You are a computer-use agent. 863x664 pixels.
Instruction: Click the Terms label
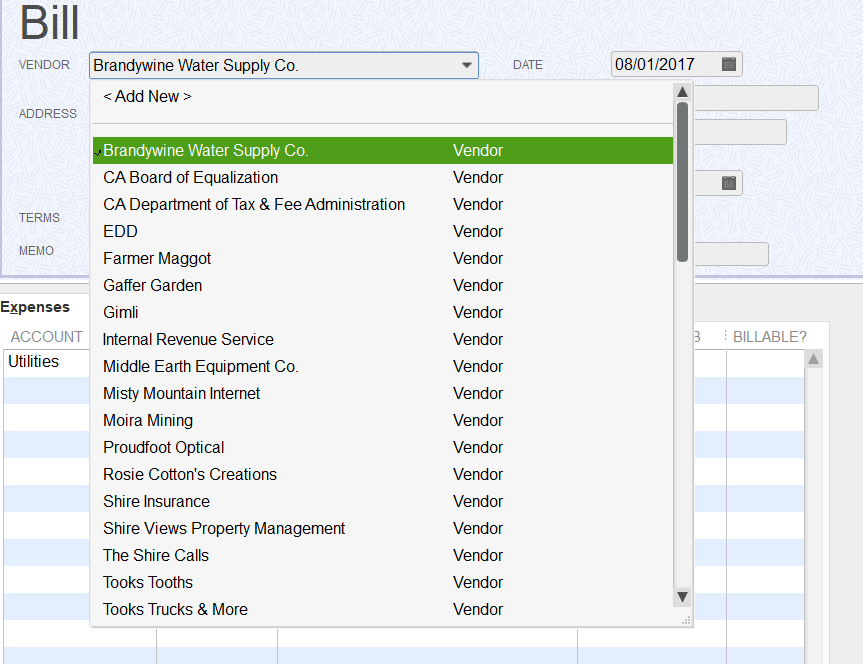pyautogui.click(x=39, y=218)
